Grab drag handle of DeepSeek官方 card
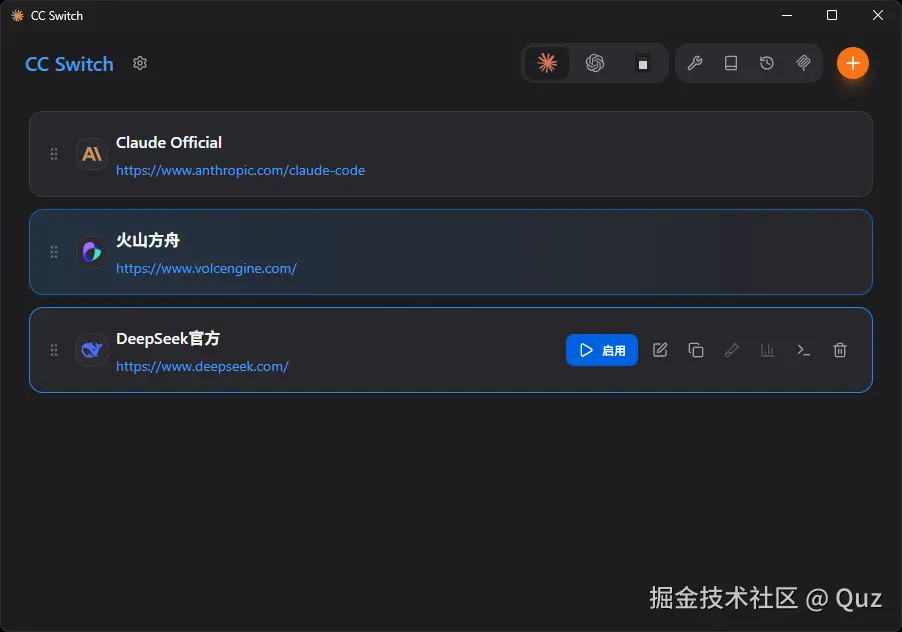 (53, 350)
